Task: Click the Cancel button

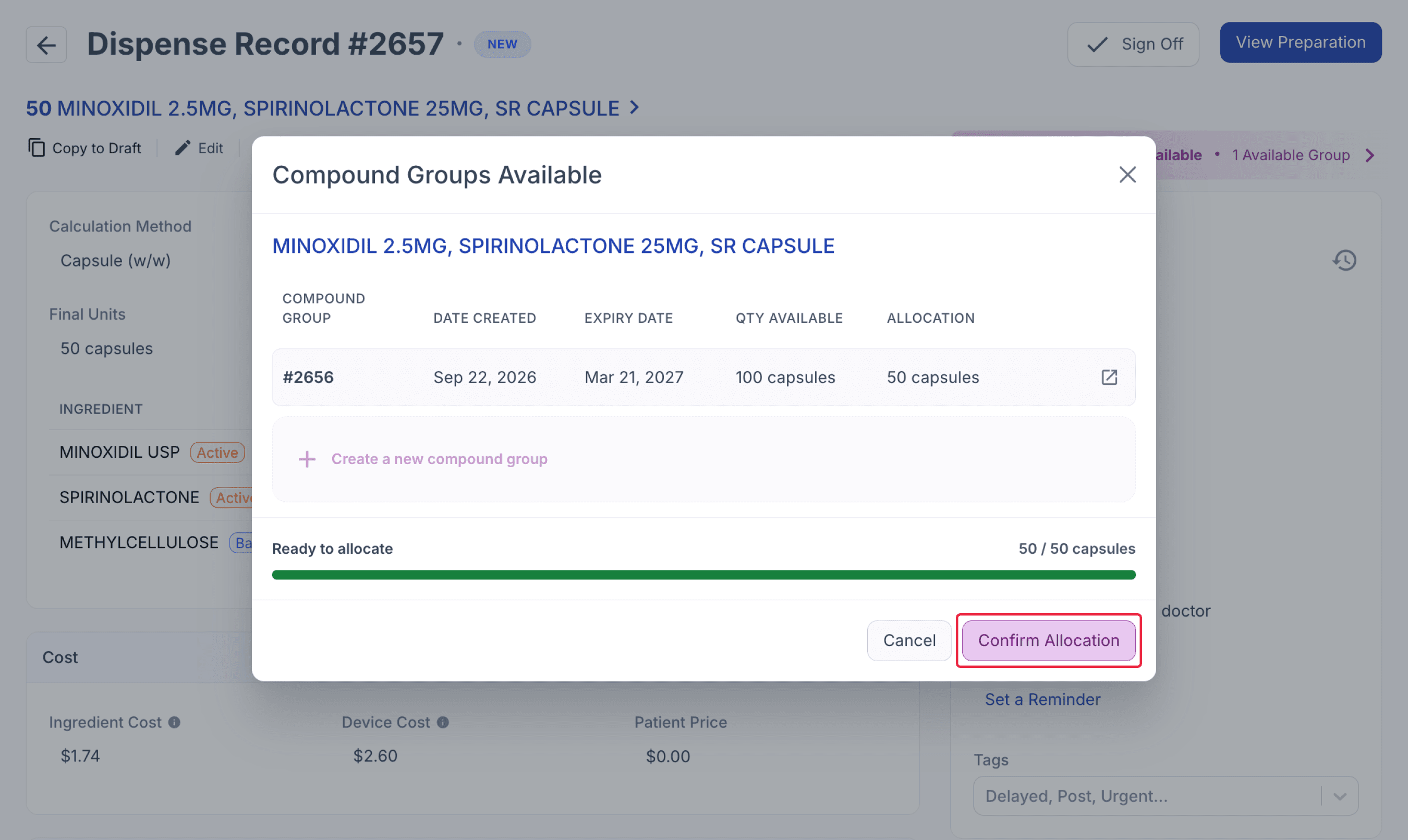Action: click(x=909, y=640)
